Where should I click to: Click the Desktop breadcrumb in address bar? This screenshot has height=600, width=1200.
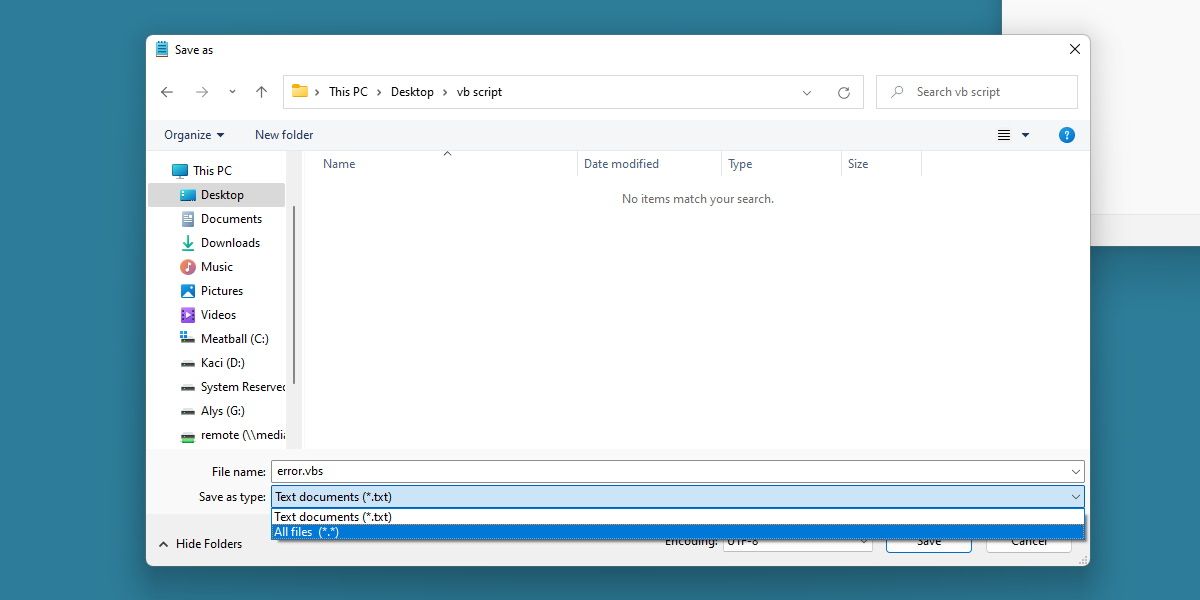(412, 92)
